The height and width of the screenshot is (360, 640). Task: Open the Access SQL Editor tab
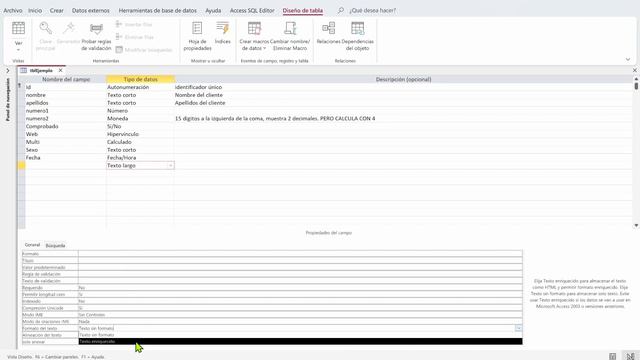coord(252,10)
